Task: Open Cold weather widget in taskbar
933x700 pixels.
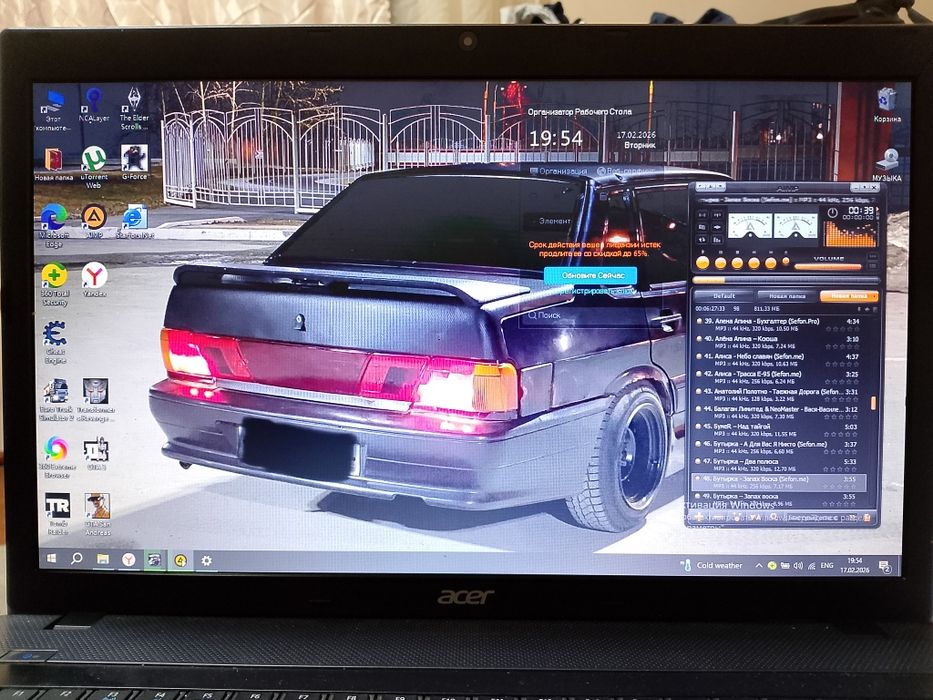Action: point(712,565)
